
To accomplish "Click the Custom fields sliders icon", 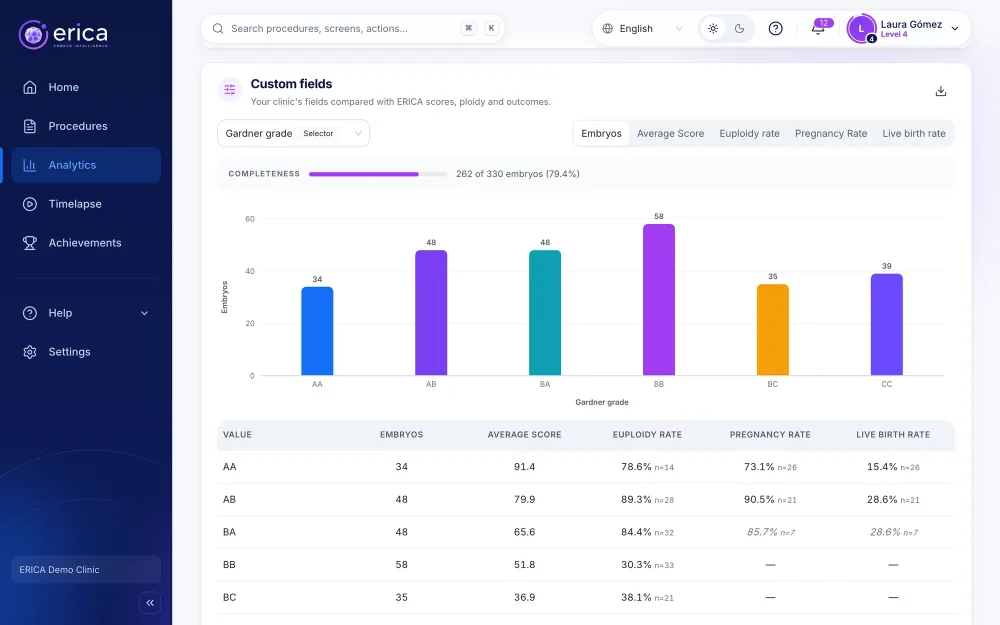I will (230, 90).
